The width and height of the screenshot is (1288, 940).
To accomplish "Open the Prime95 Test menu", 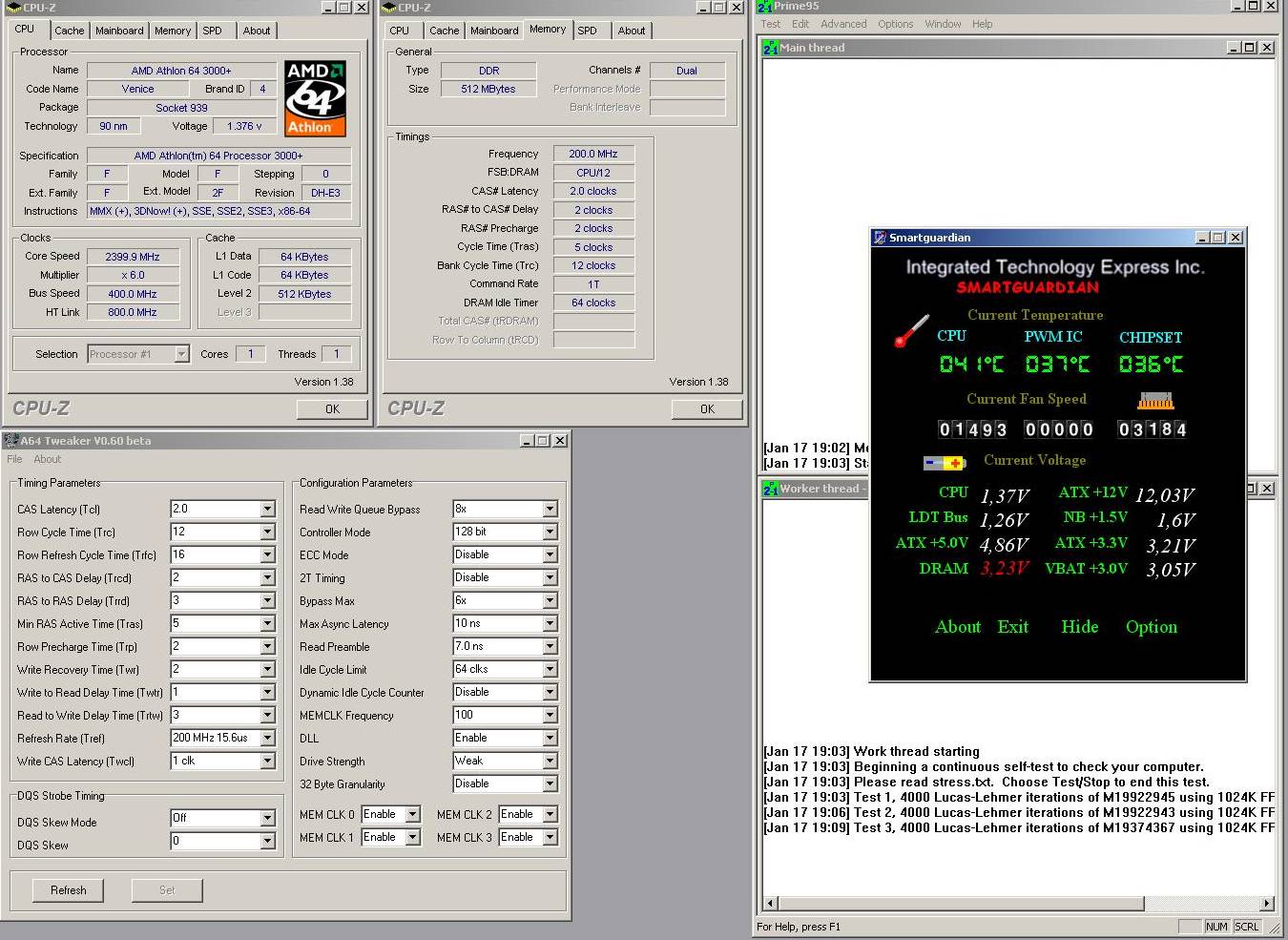I will coord(771,24).
